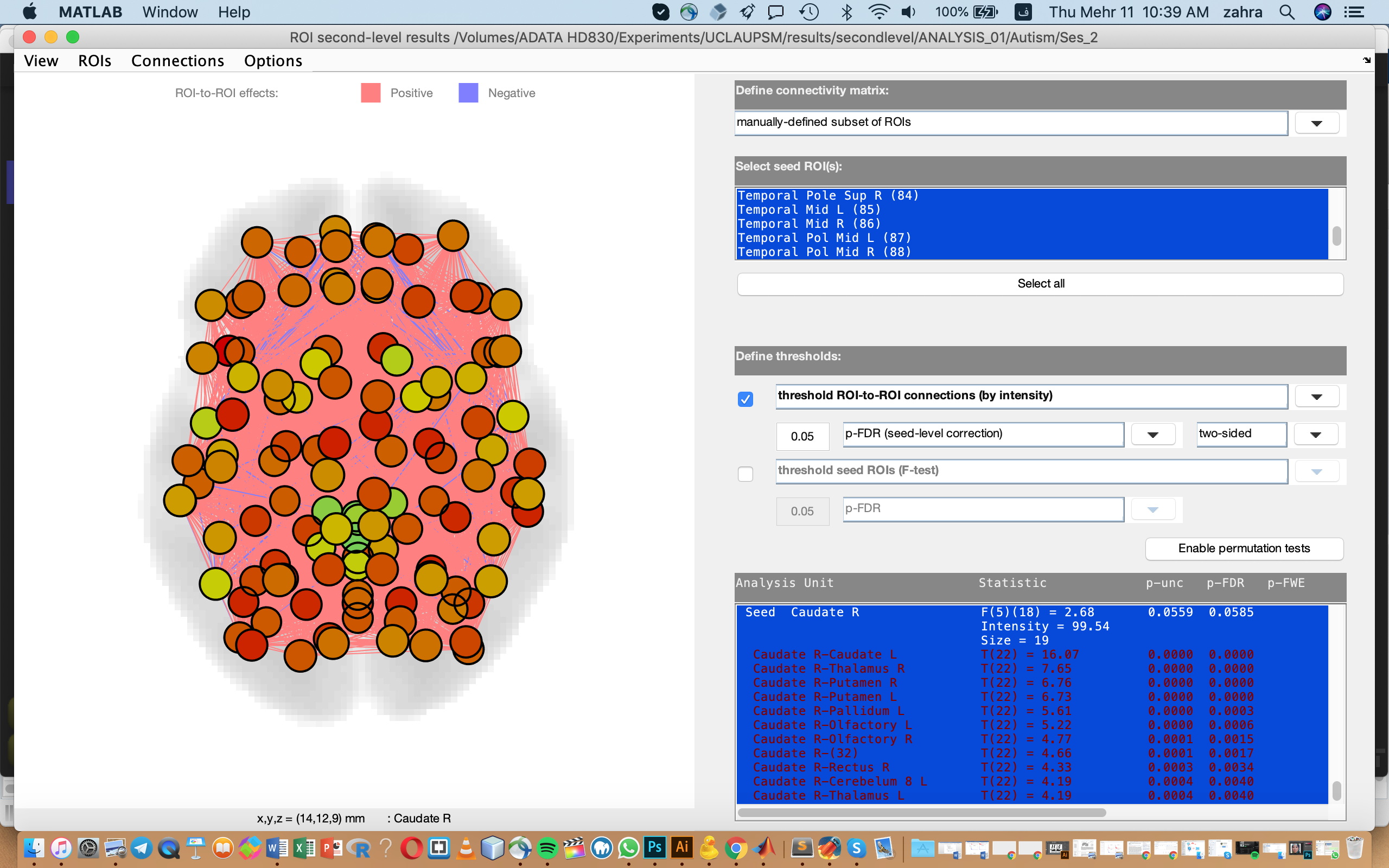Click the Positive effects red swatch

pos(371,93)
